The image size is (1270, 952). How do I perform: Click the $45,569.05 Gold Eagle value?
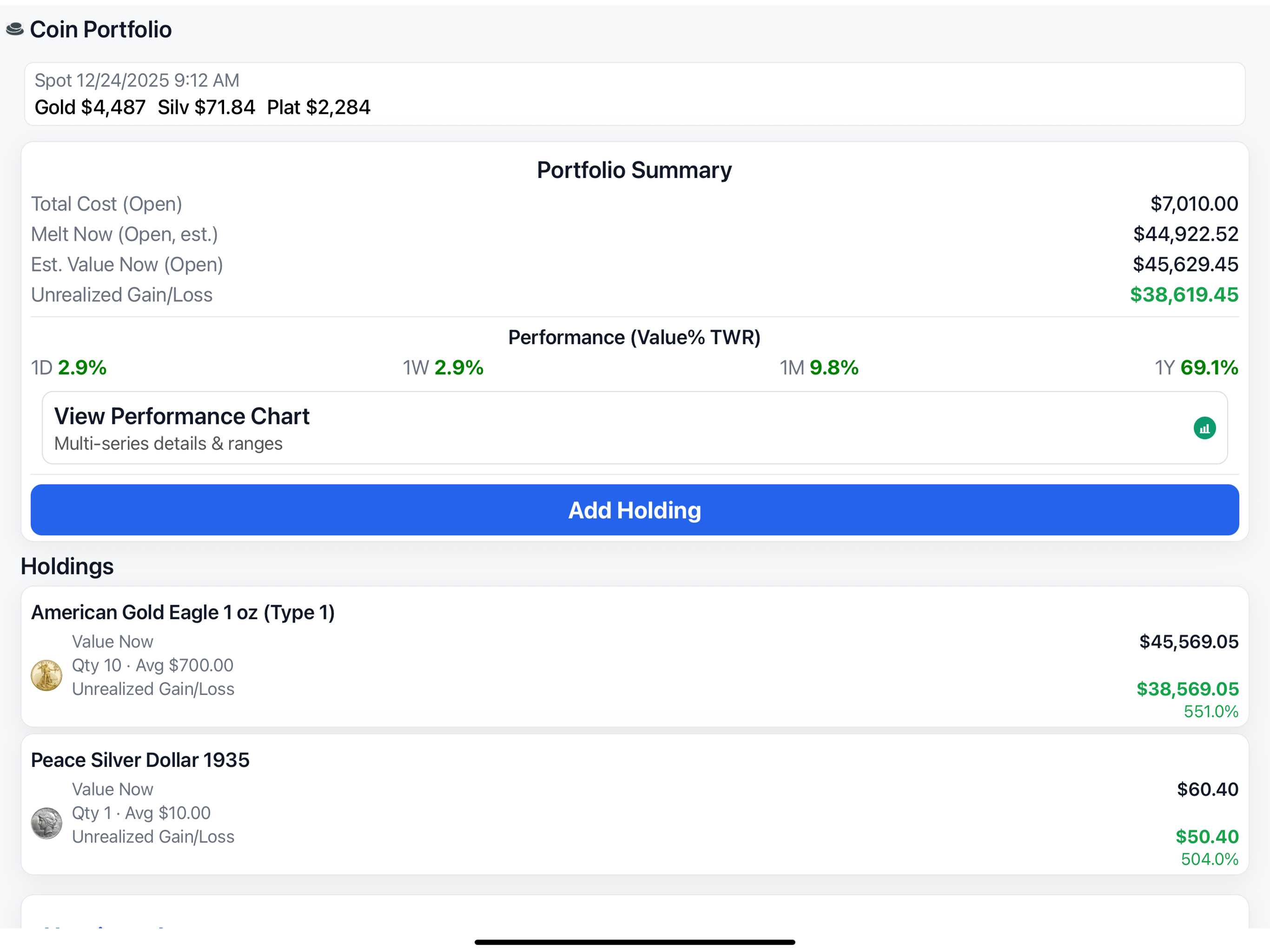pos(1189,642)
